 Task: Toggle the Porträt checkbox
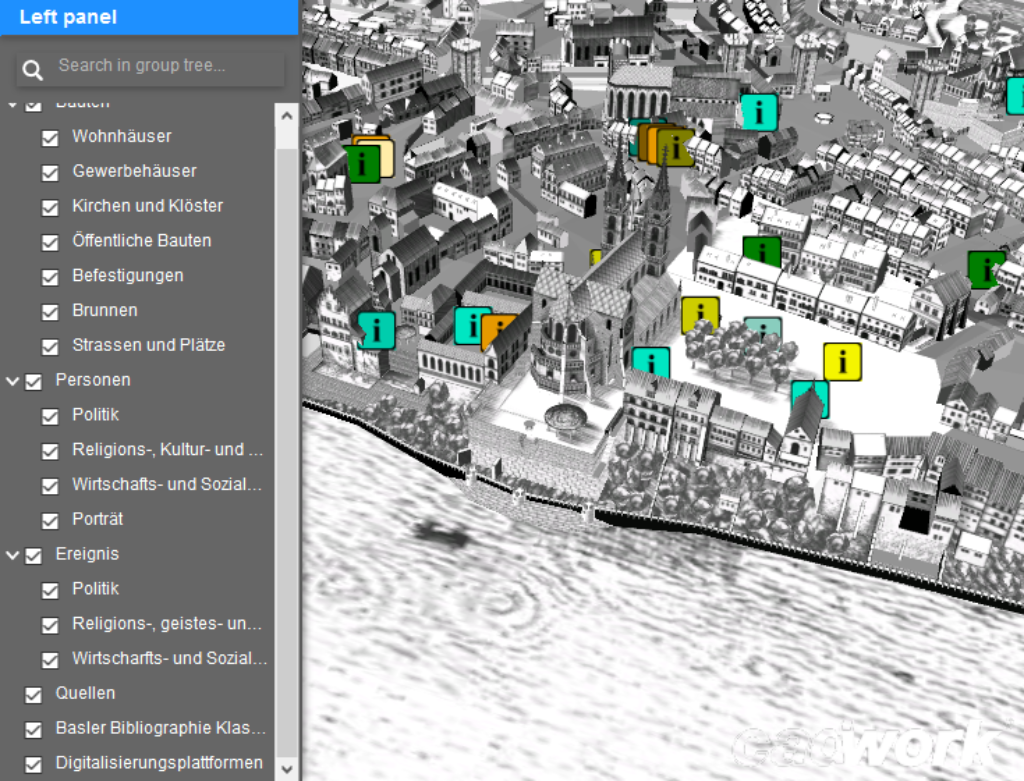click(50, 520)
